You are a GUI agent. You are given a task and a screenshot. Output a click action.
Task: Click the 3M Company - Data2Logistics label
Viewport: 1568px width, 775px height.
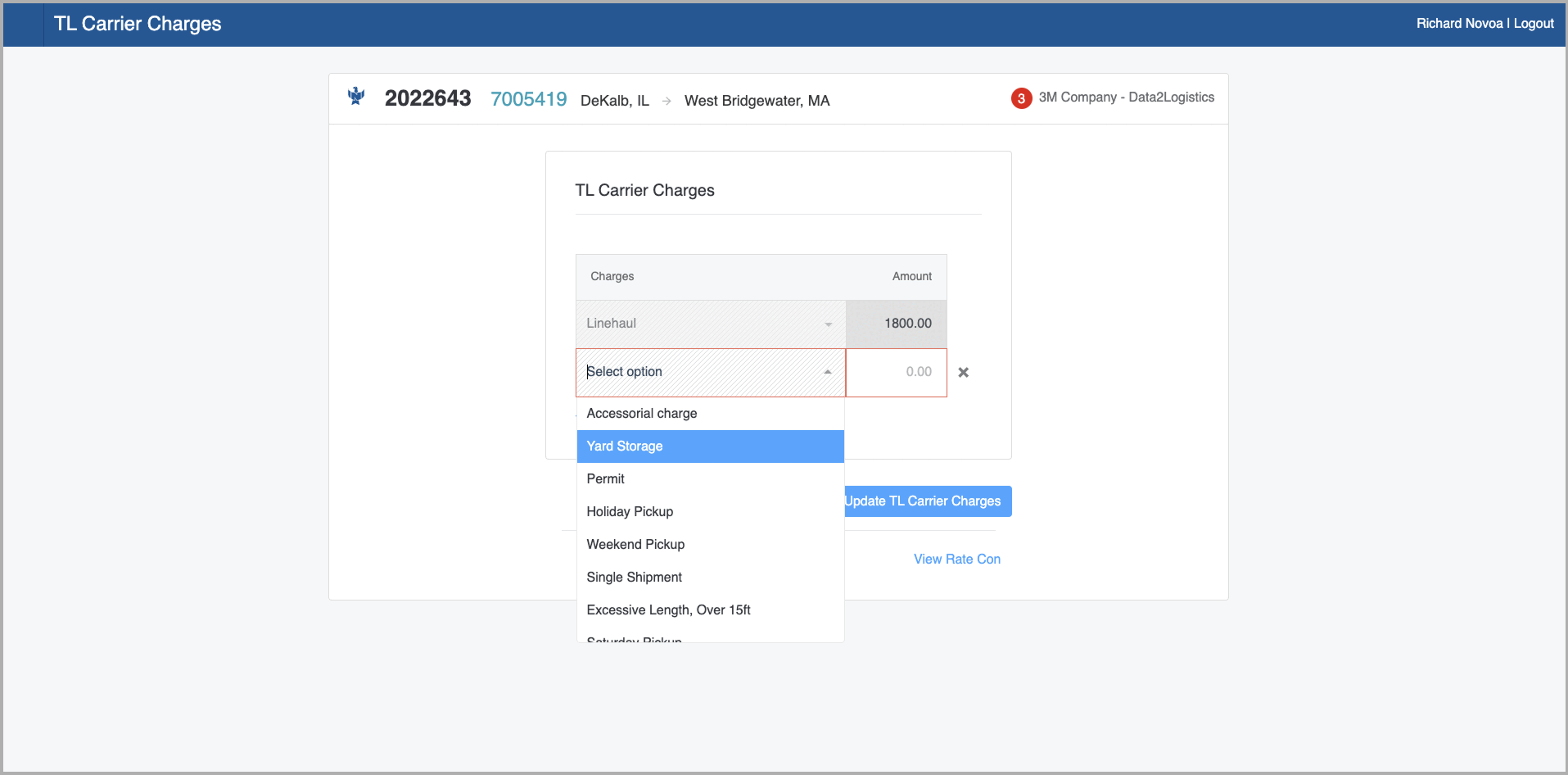click(1127, 97)
